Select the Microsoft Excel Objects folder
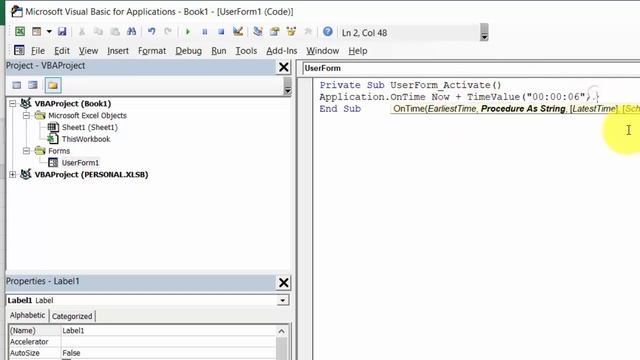The width and height of the screenshot is (640, 360). [x=87, y=116]
